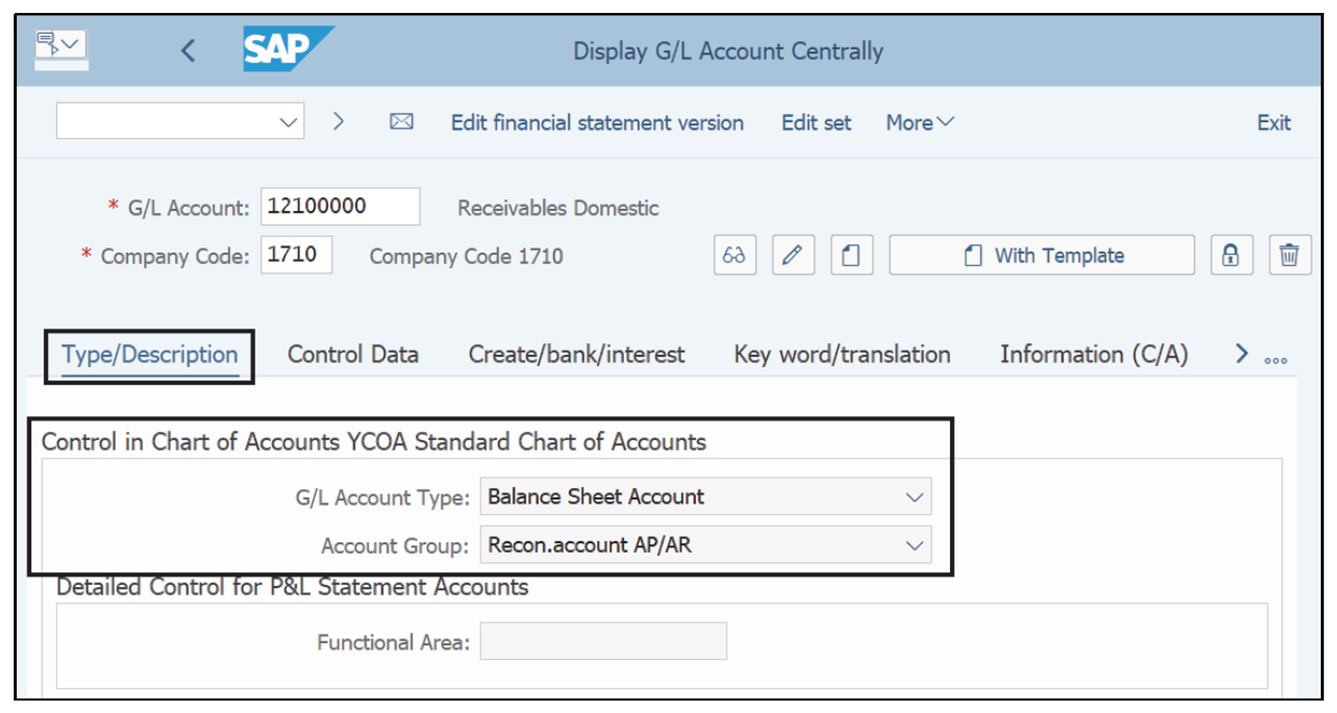Click inside the G/L Account input field
This screenshot has height=713, width=1337.
click(x=340, y=206)
